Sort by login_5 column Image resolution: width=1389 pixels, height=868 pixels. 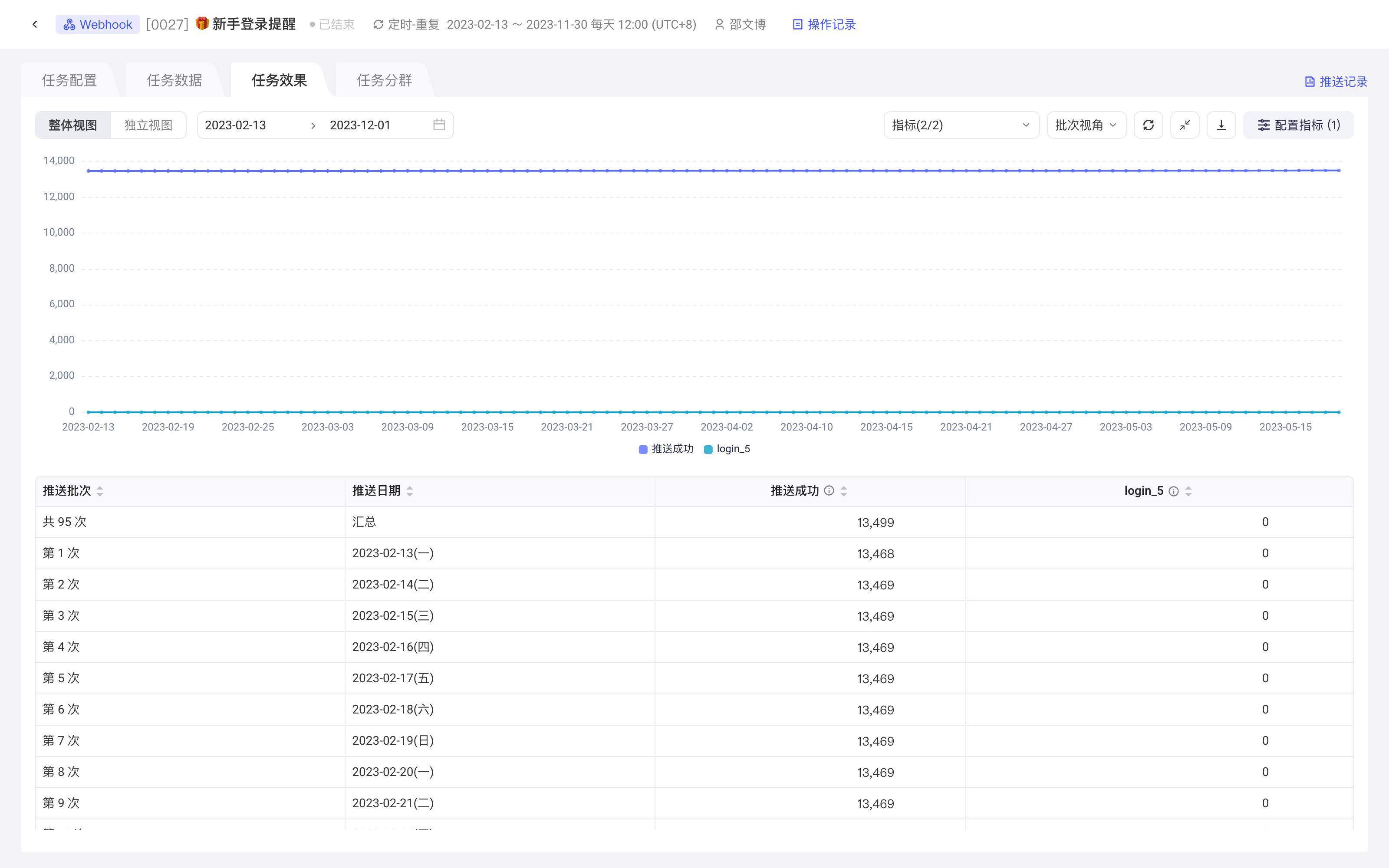(1189, 491)
